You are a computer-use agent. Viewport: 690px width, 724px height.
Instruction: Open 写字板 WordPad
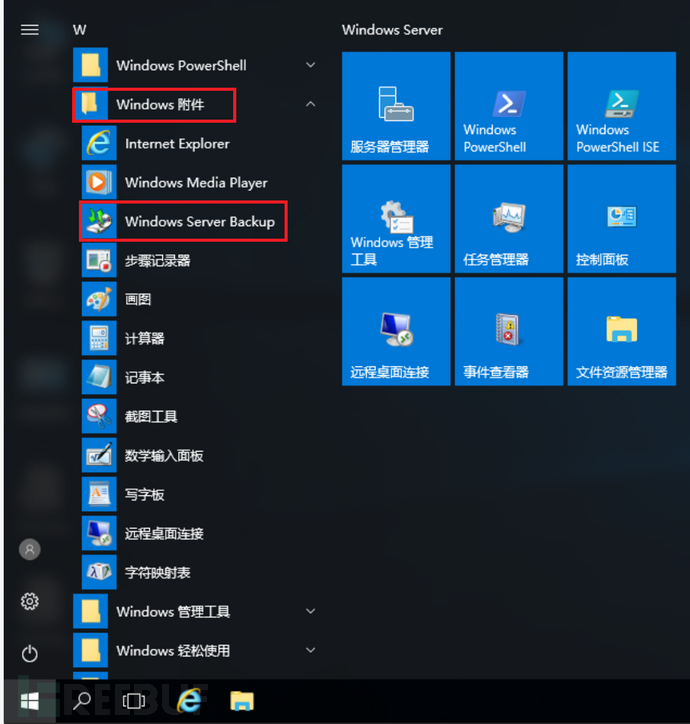pos(199,495)
